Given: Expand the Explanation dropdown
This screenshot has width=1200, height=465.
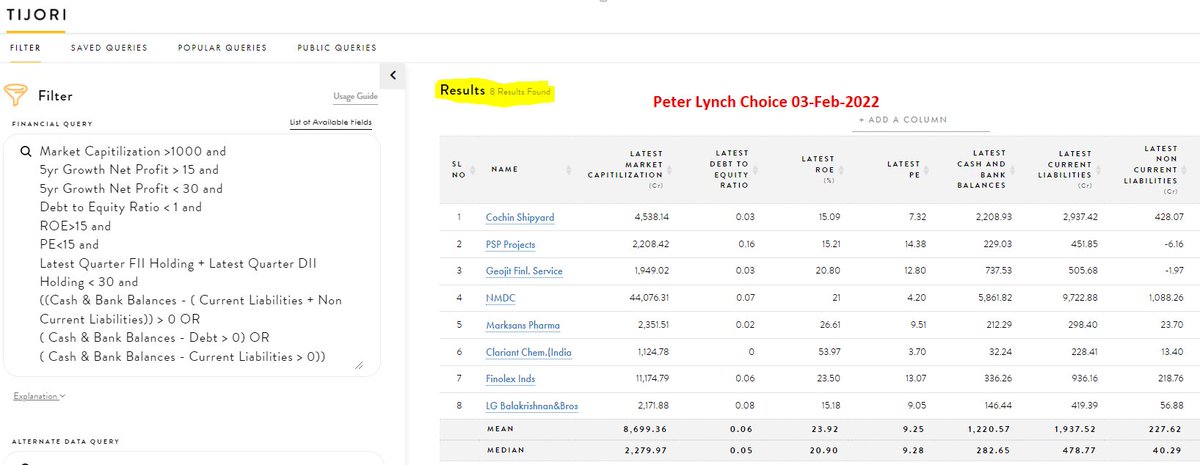Looking at the screenshot, I should pyautogui.click(x=40, y=396).
